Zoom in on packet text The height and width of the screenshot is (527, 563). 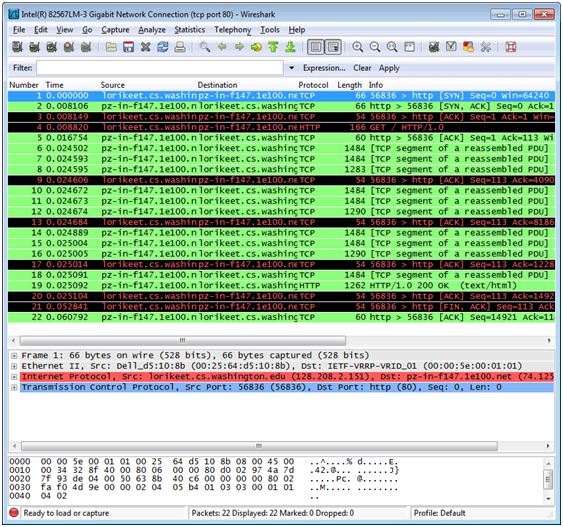358,47
